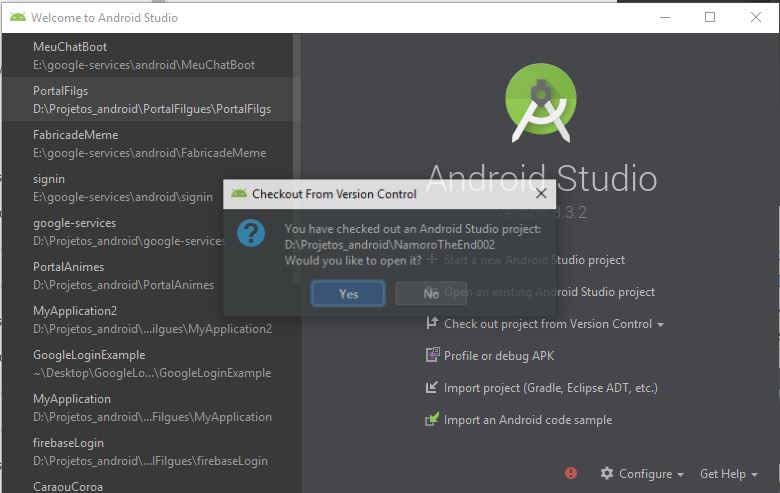780x493 pixels.
Task: Click the Android icon in the dialog title
Action: coord(239,194)
